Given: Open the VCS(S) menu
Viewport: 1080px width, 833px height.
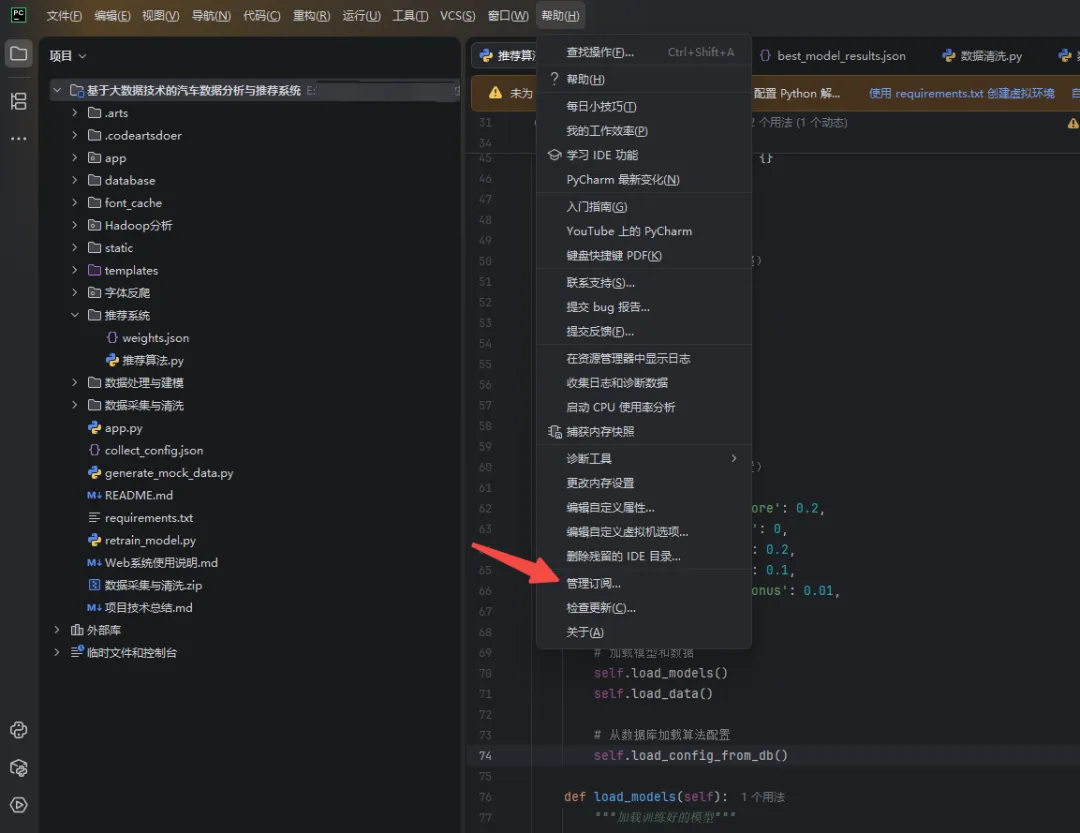Looking at the screenshot, I should click(x=458, y=15).
